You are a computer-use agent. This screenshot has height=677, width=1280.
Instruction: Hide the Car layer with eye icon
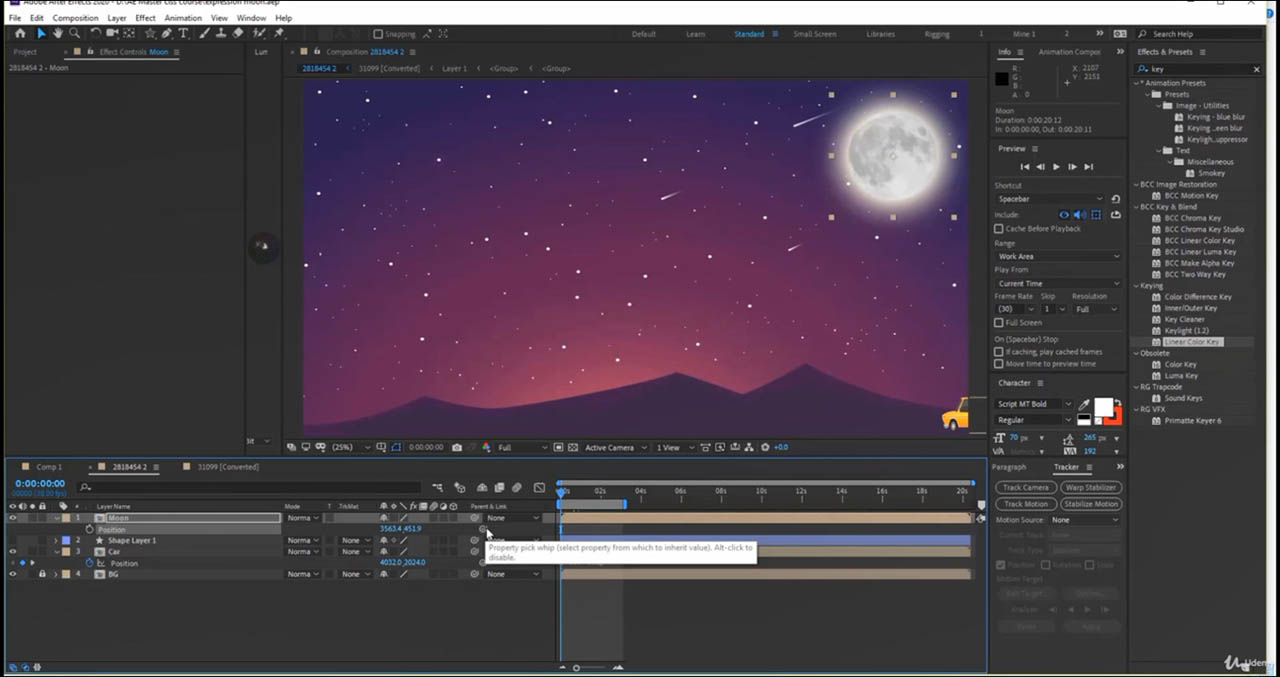13,552
